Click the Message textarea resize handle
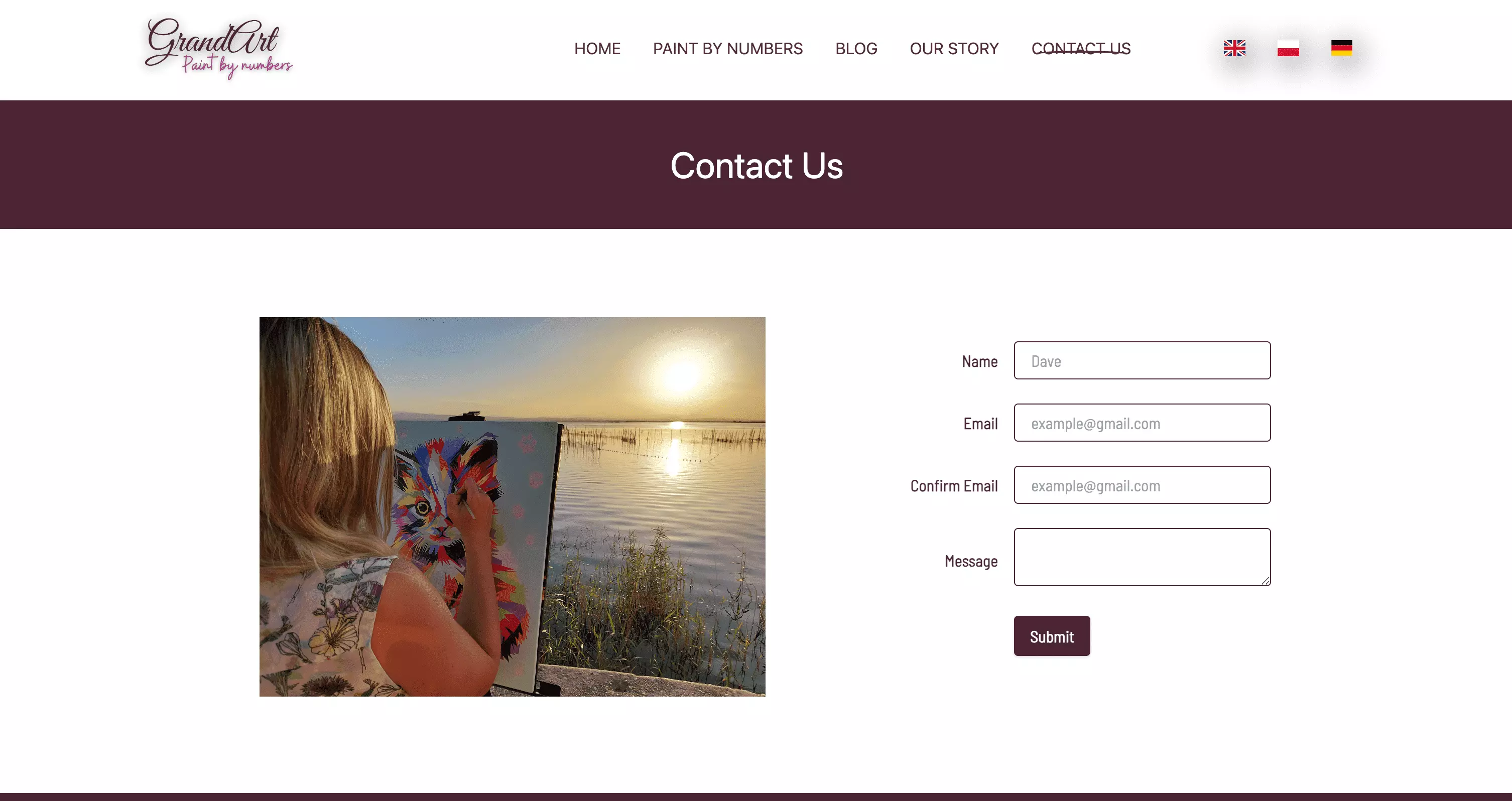 (1265, 580)
